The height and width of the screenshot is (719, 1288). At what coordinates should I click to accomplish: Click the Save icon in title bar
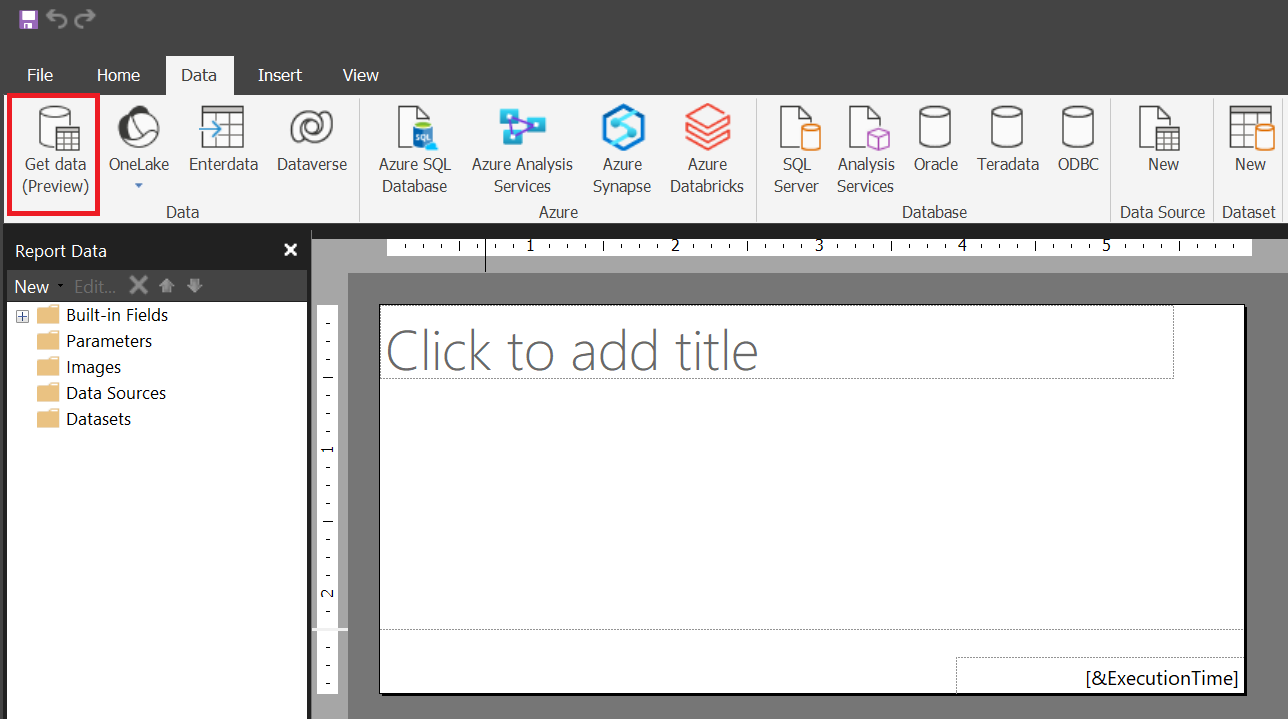tap(28, 19)
